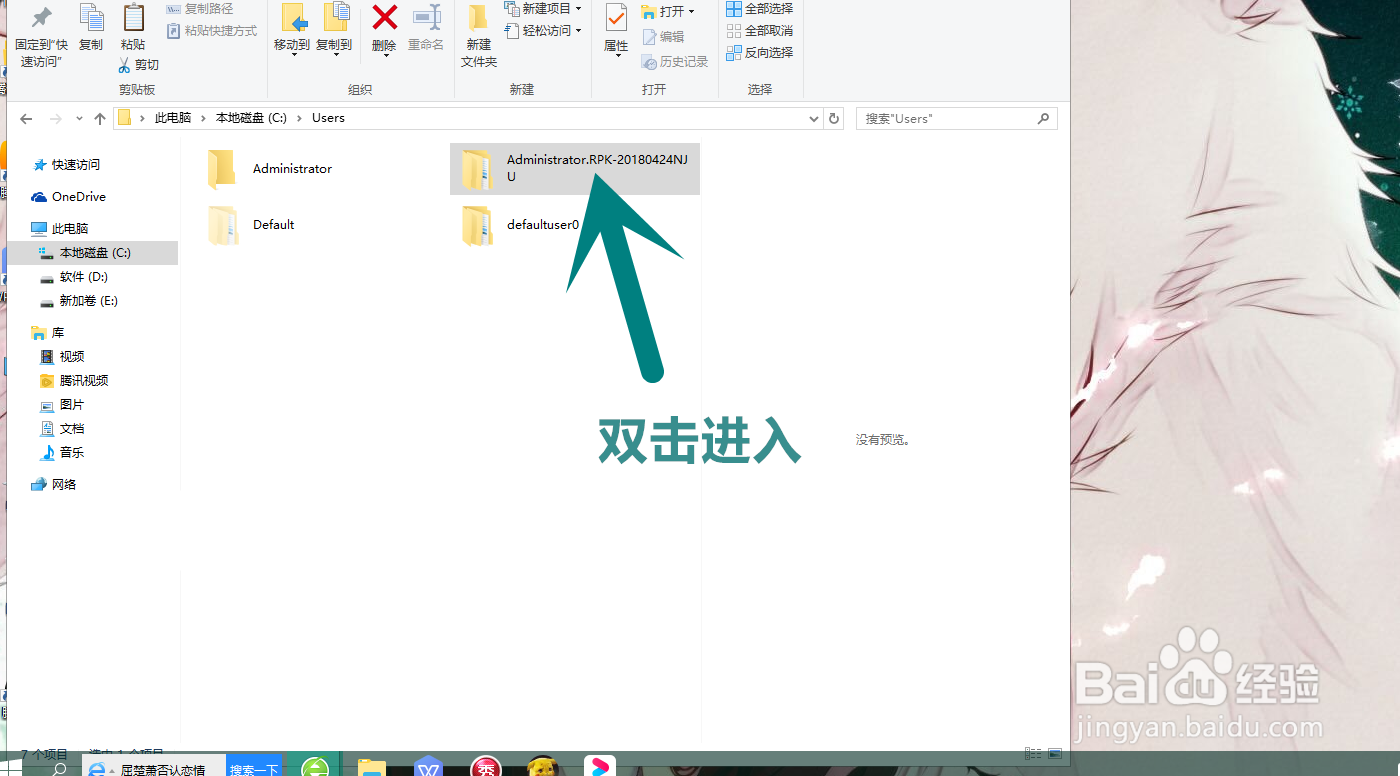
Task: Click 全部选择 to select all items
Action: (x=760, y=10)
